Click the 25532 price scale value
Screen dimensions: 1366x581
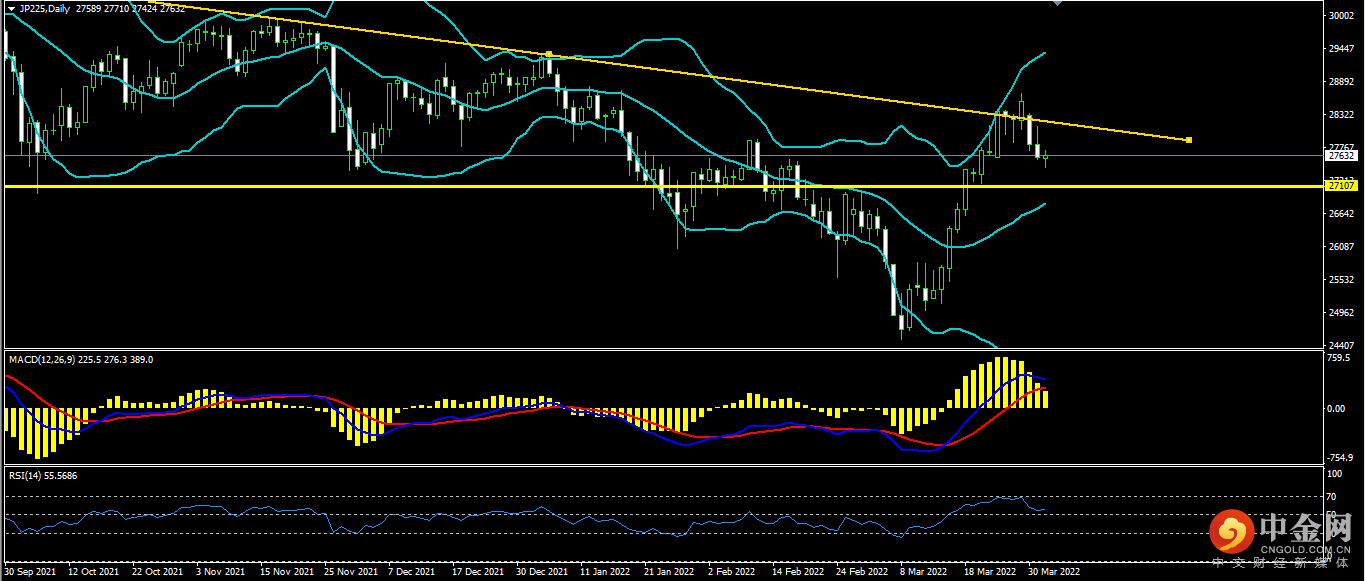(x=1341, y=280)
